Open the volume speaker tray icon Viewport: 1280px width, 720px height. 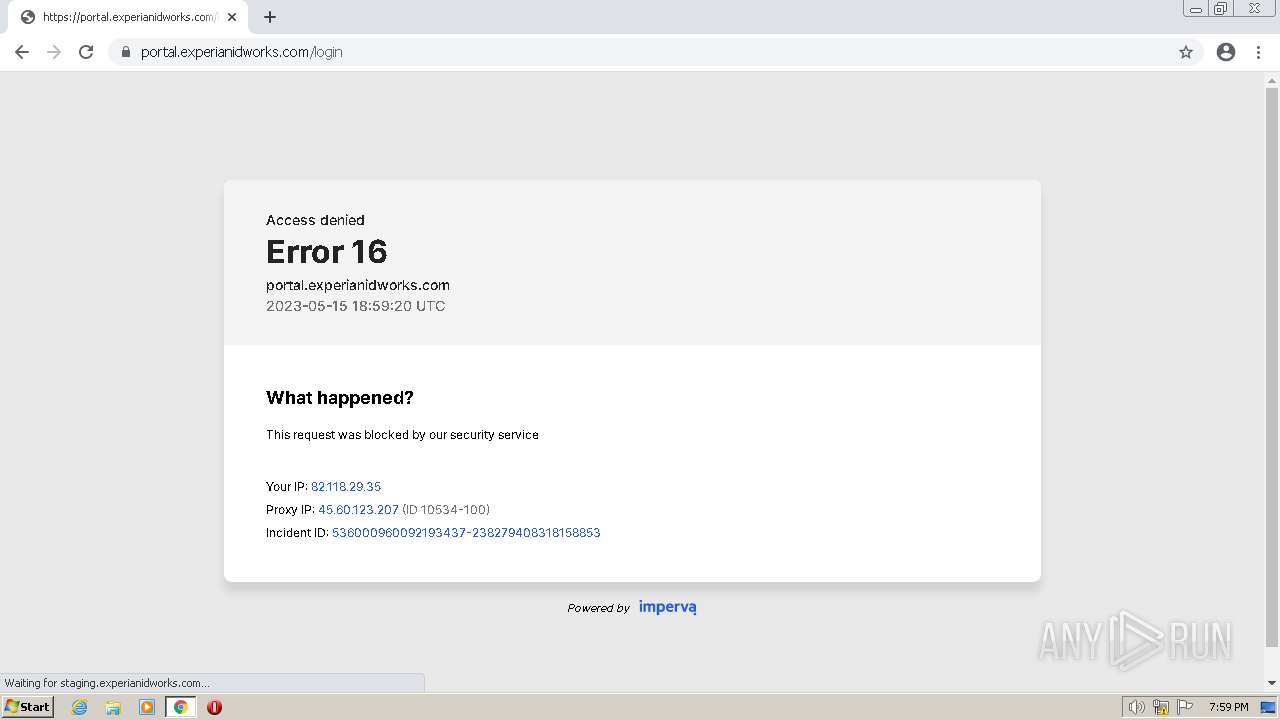(1136, 707)
